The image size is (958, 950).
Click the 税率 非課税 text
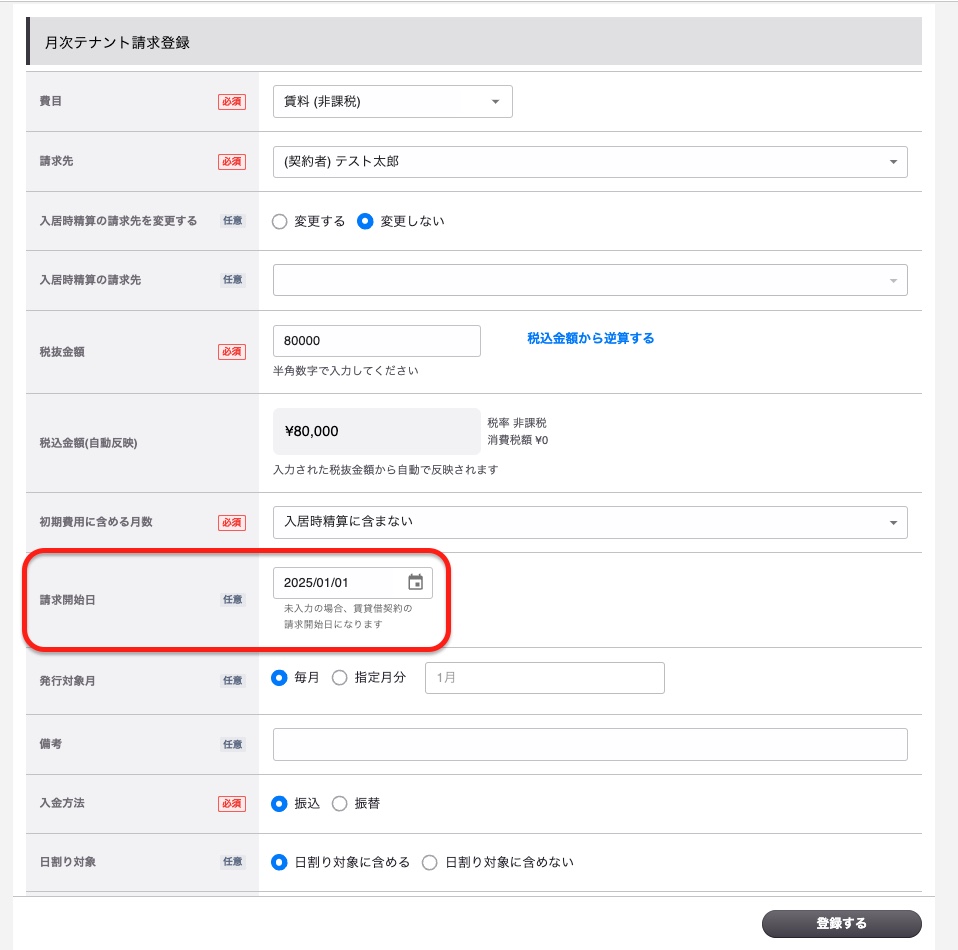tap(517, 423)
